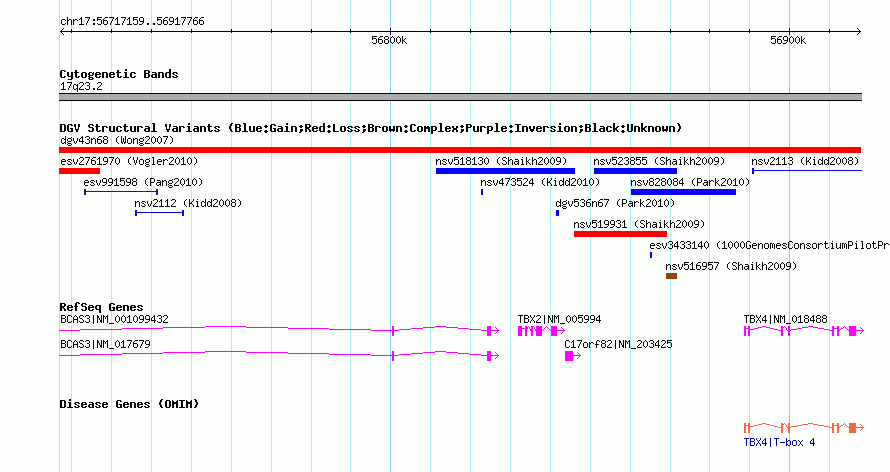The image size is (890, 472).
Task: Click the chr17:56717159..56917766 coordinates text
Action: click(x=132, y=21)
